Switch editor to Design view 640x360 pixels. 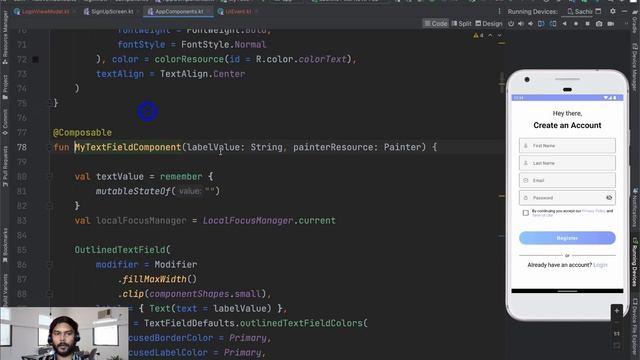(x=489, y=24)
